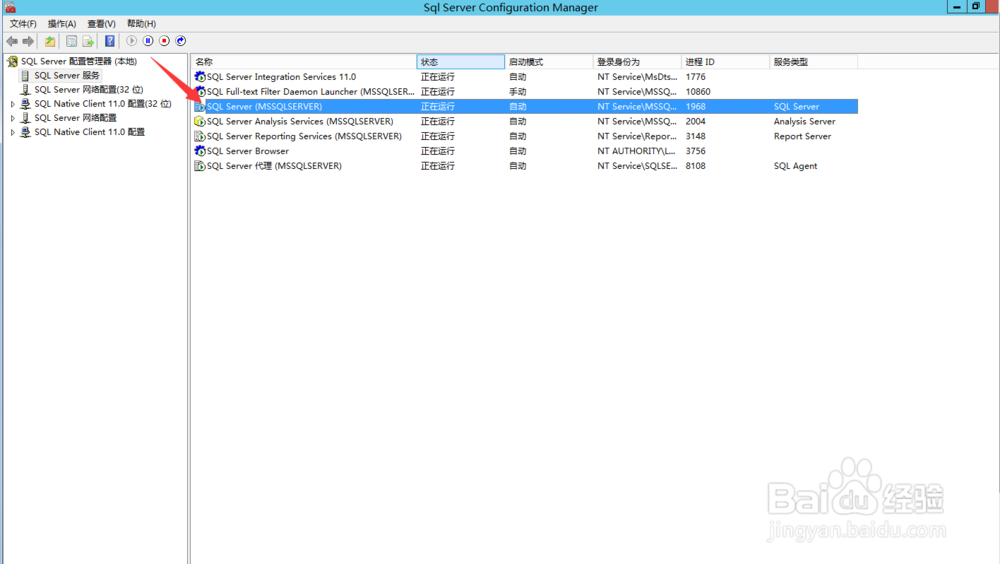1000x564 pixels.
Task: Open the Help question-mark icon
Action: tap(110, 41)
